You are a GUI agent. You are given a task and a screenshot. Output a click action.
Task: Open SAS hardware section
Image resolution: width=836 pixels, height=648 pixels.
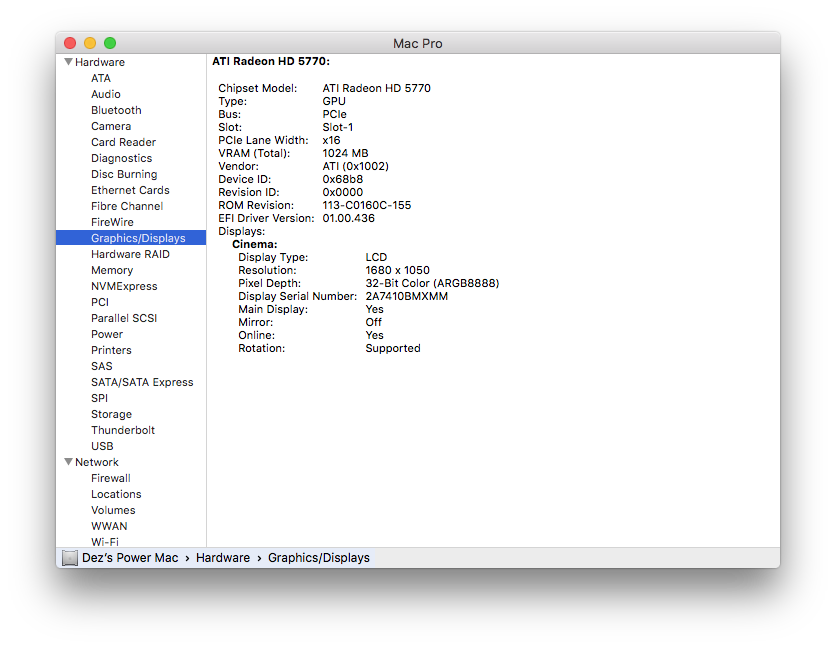(x=101, y=366)
